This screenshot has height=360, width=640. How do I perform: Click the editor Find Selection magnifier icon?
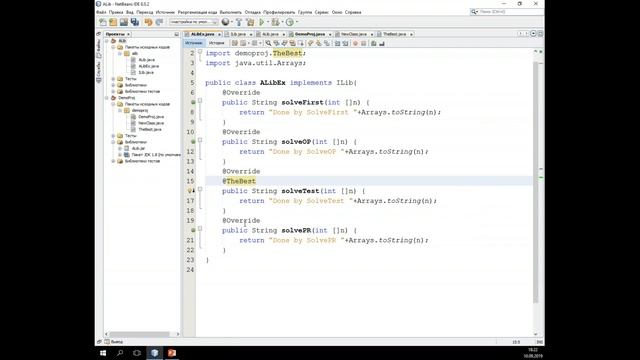(268, 43)
